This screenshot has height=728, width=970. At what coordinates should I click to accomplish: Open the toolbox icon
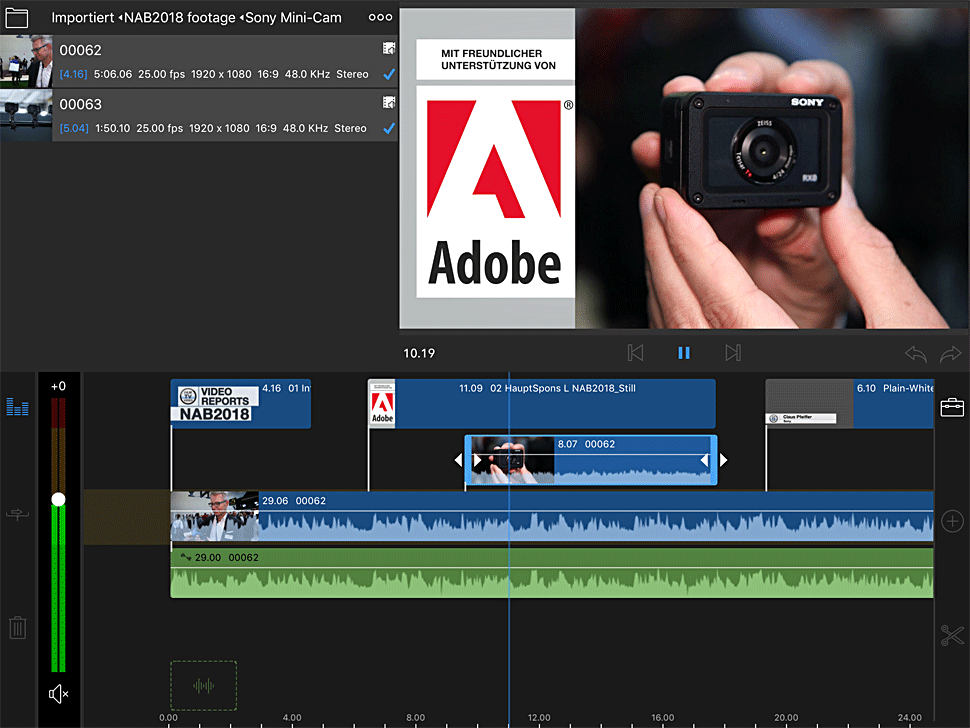(x=952, y=408)
